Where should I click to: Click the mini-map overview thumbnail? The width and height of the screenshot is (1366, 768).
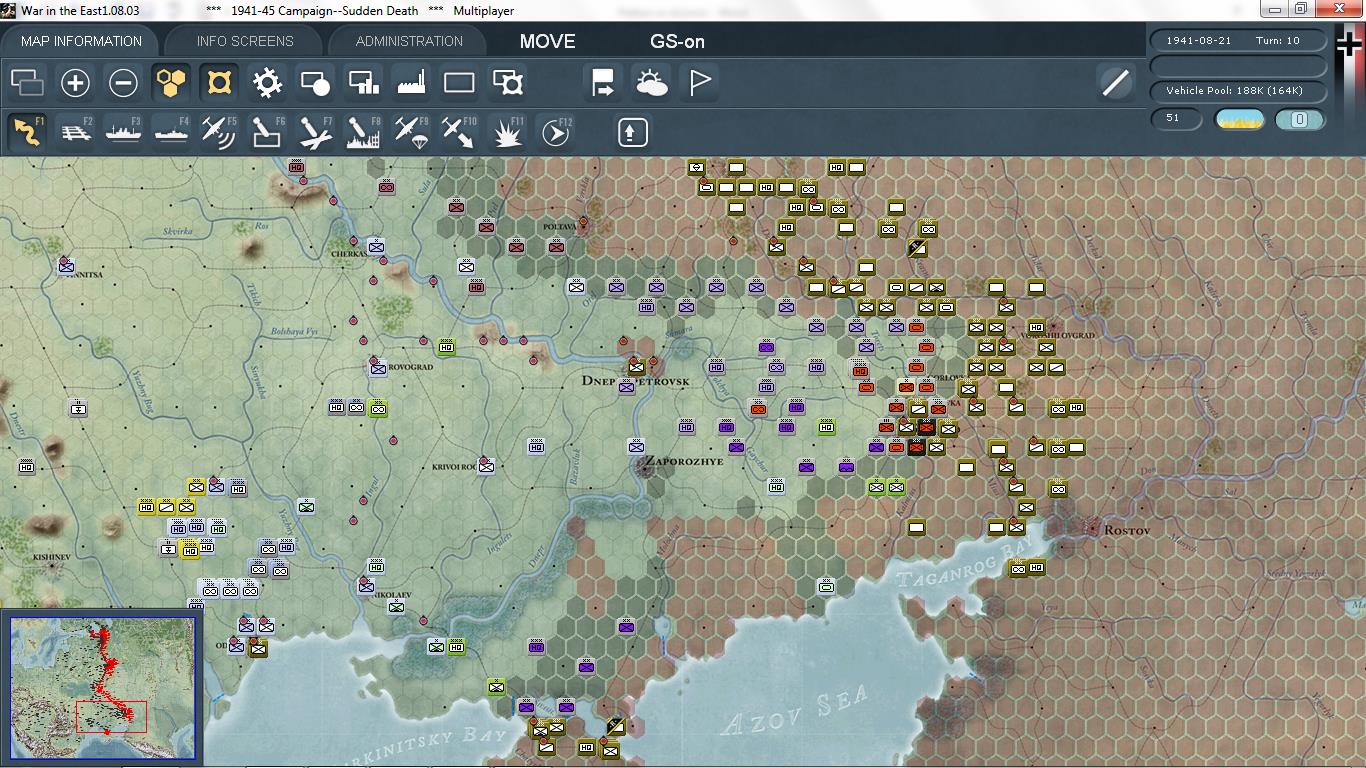(103, 686)
